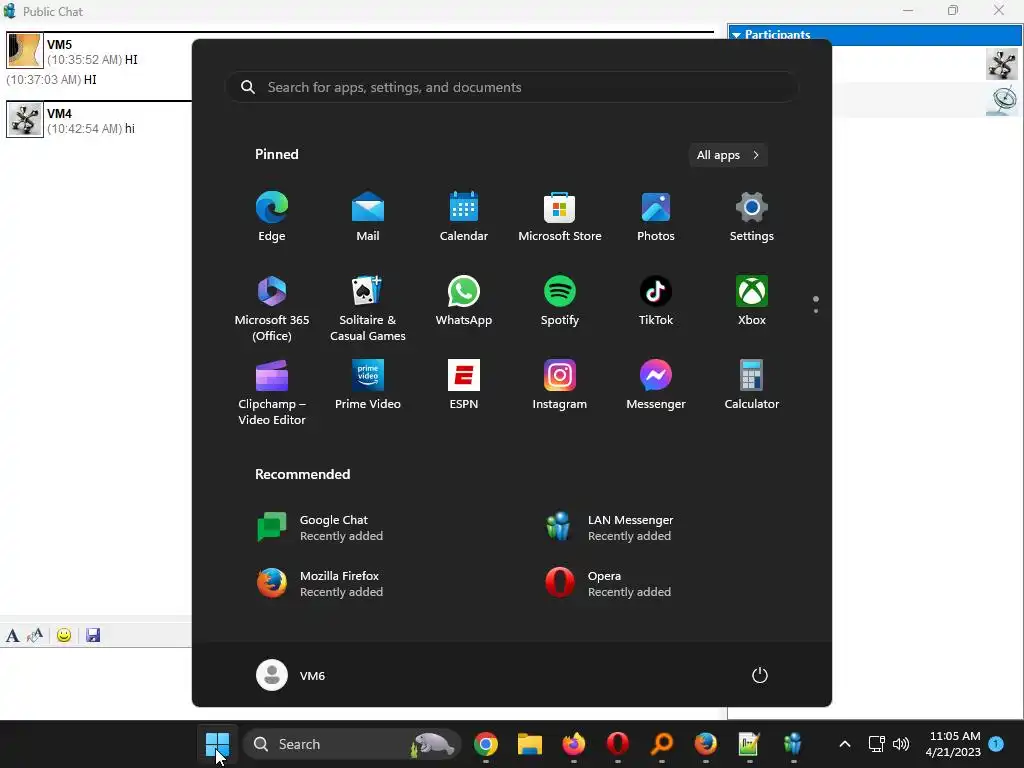Open recommended Mozilla Firefox
Screen dimensions: 1024x768
click(320, 583)
